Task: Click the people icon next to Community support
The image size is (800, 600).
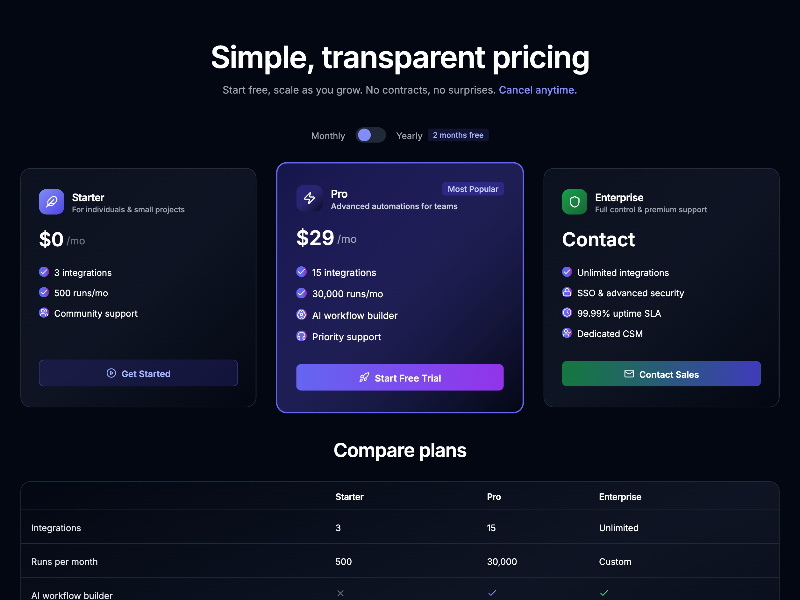Action: 44,313
